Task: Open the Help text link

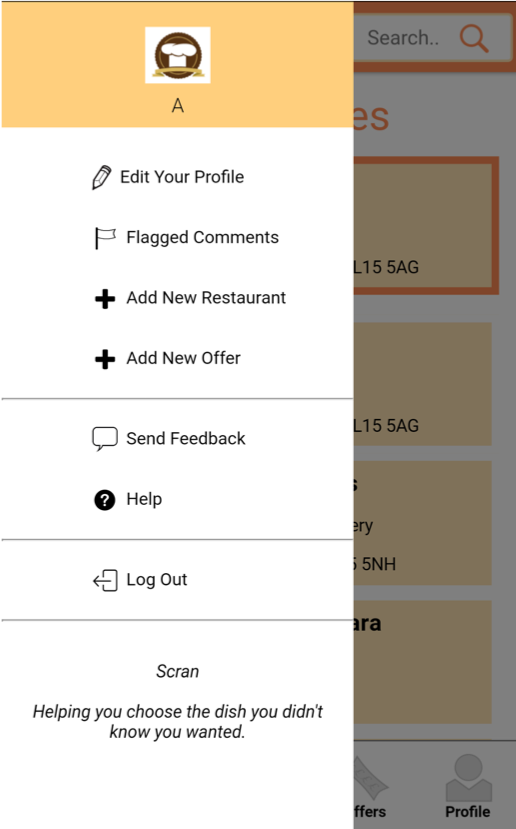Action: [144, 499]
